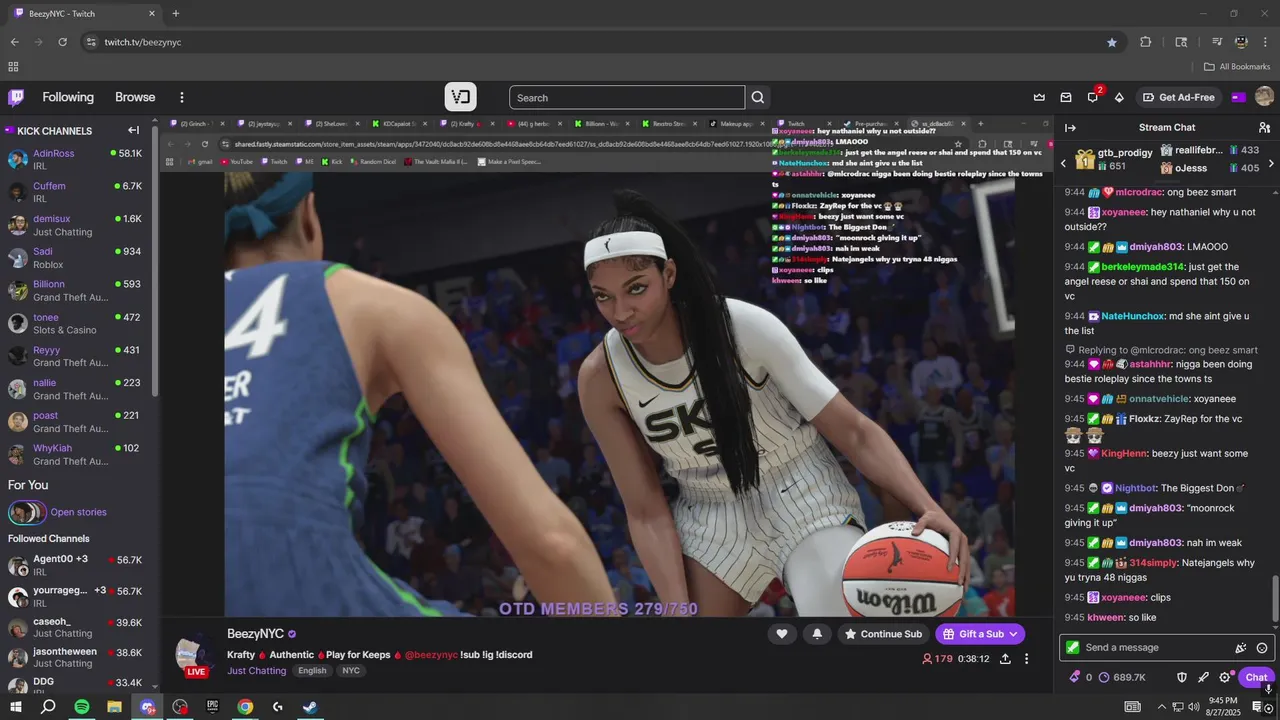Image resolution: width=1280 pixels, height=720 pixels.
Task: Open the Whispers icon with badge 2
Action: [x=1093, y=97]
